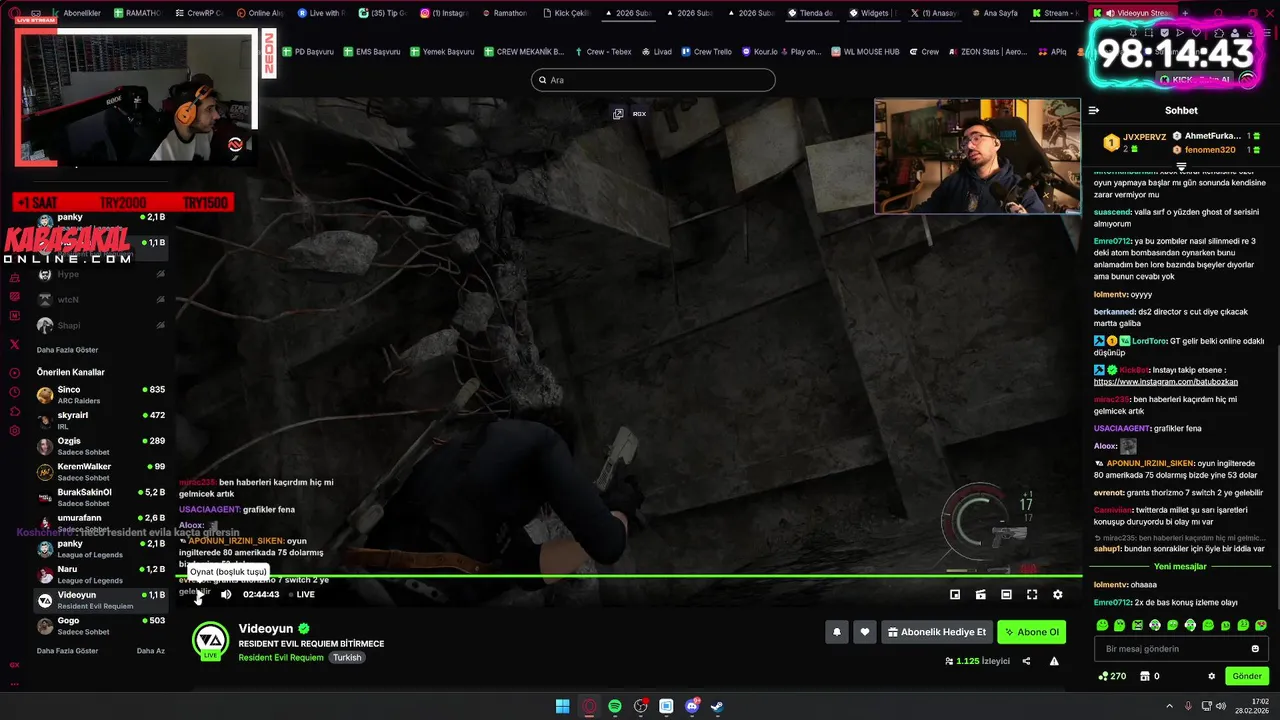Screen dimensions: 1280x720
Task: Open Steam from the taskbar
Action: [x=718, y=706]
